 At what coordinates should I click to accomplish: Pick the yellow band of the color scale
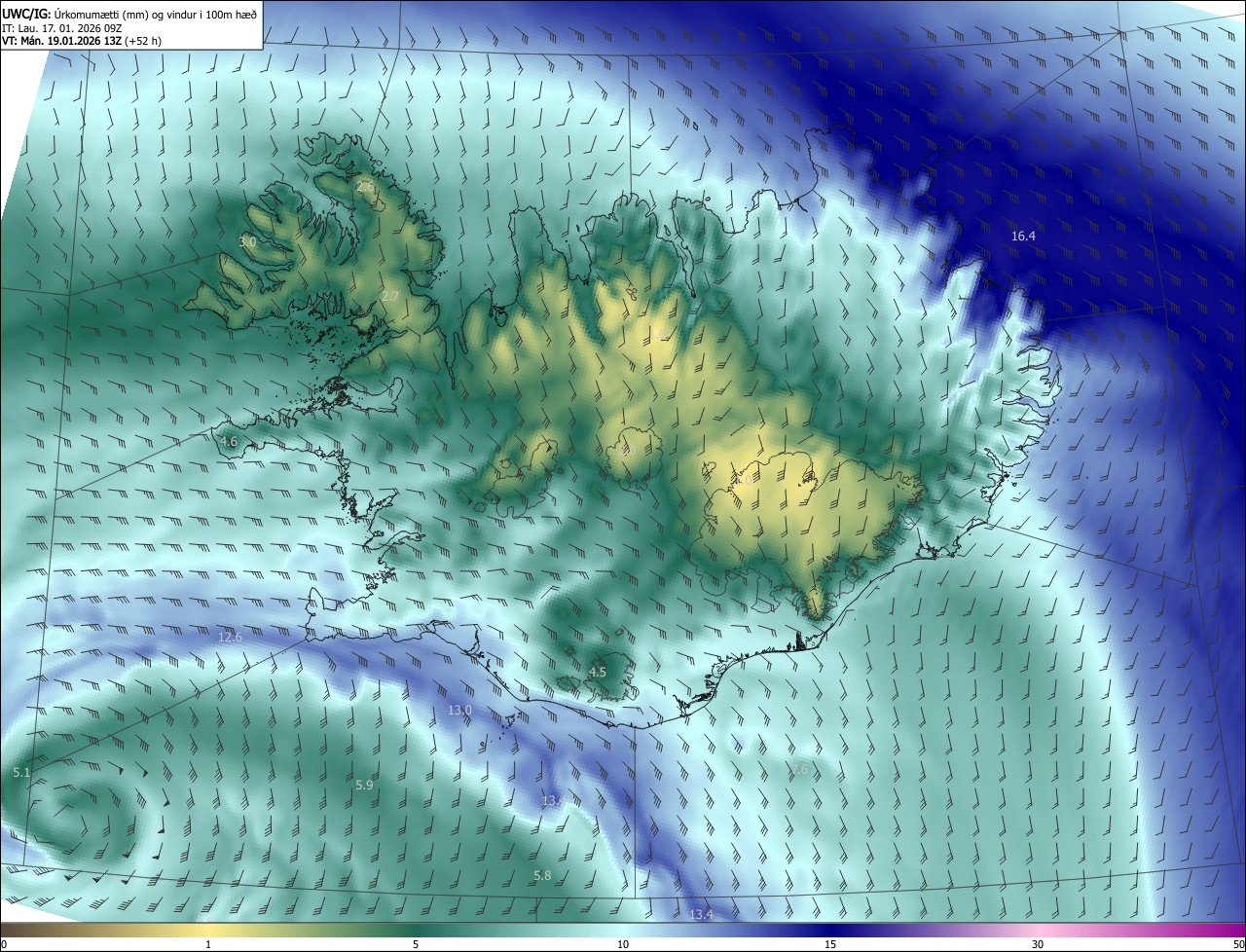(208, 930)
